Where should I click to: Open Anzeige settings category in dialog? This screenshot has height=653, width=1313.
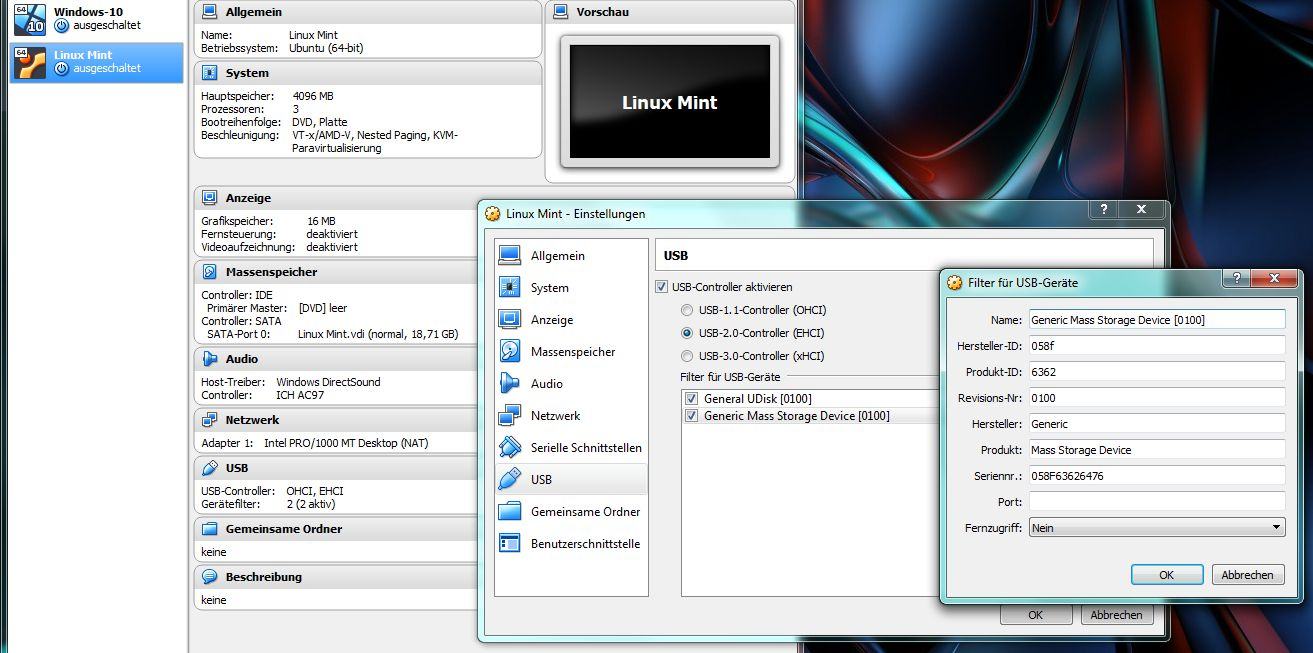(x=572, y=320)
